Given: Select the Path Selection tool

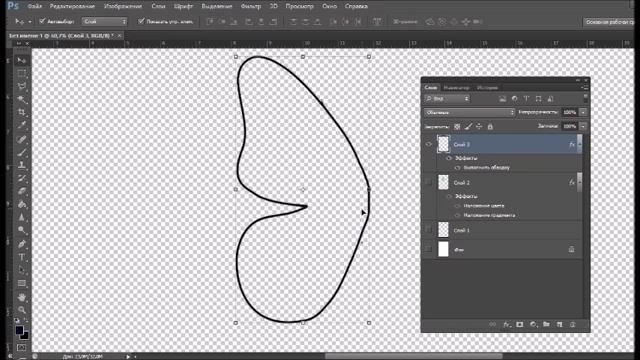Looking at the screenshot, I should pyautogui.click(x=21, y=270).
